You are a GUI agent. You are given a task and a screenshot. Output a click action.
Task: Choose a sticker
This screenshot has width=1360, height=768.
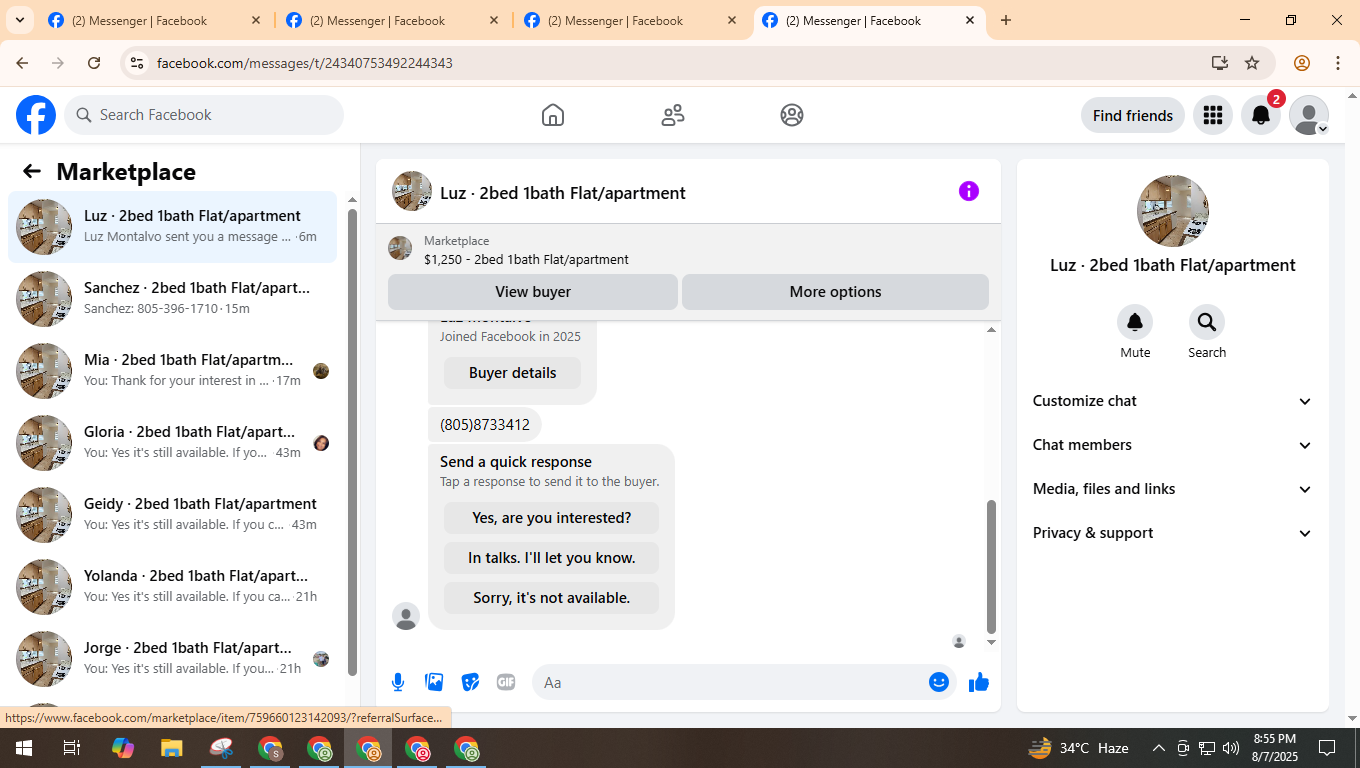(470, 682)
